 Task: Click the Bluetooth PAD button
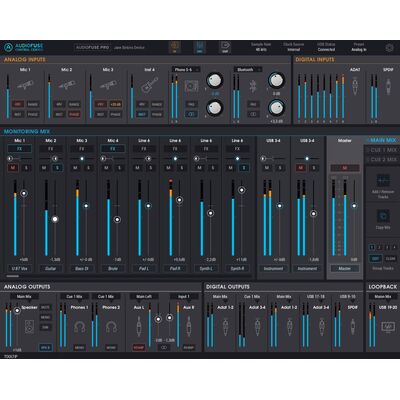(x=253, y=104)
